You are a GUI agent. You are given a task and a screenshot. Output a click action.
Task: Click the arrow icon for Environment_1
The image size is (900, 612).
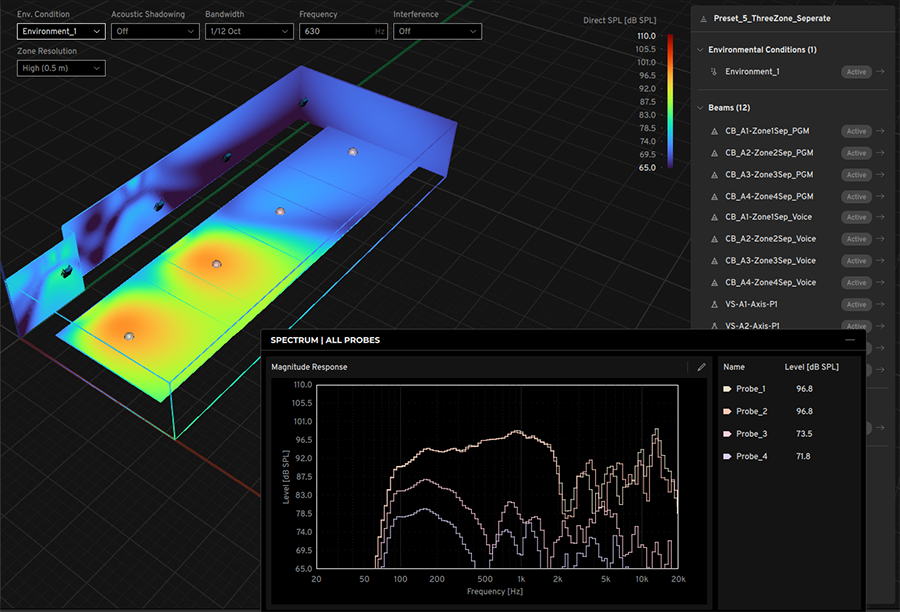point(880,72)
